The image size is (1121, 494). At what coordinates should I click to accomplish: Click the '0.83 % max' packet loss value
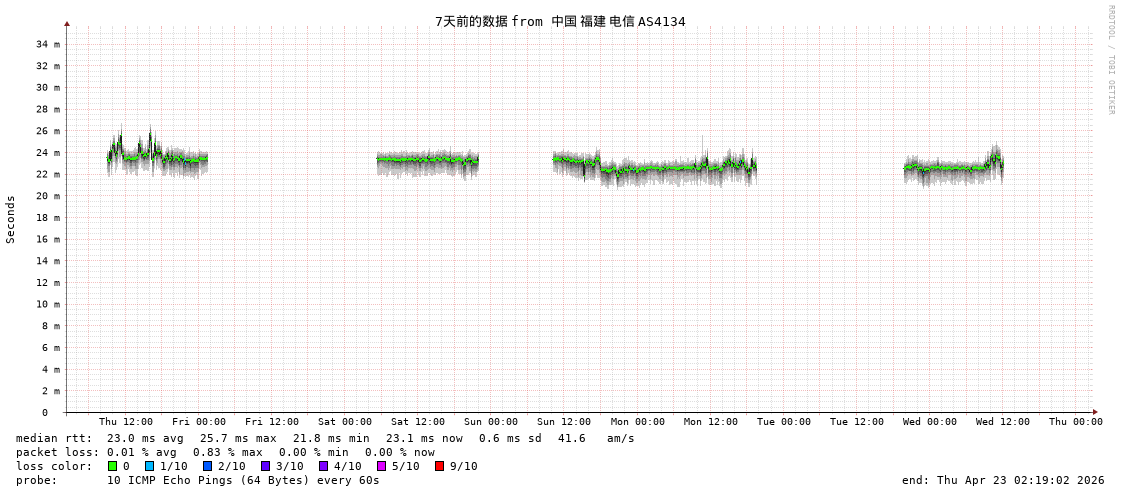[x=228, y=453]
